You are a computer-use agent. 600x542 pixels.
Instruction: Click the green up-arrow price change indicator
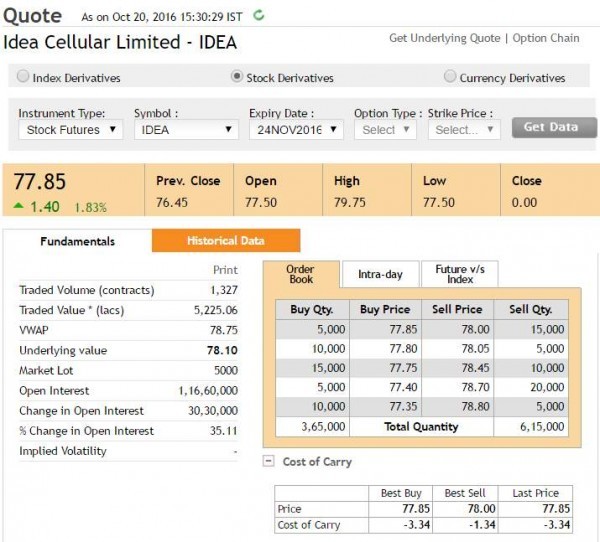coord(18,206)
